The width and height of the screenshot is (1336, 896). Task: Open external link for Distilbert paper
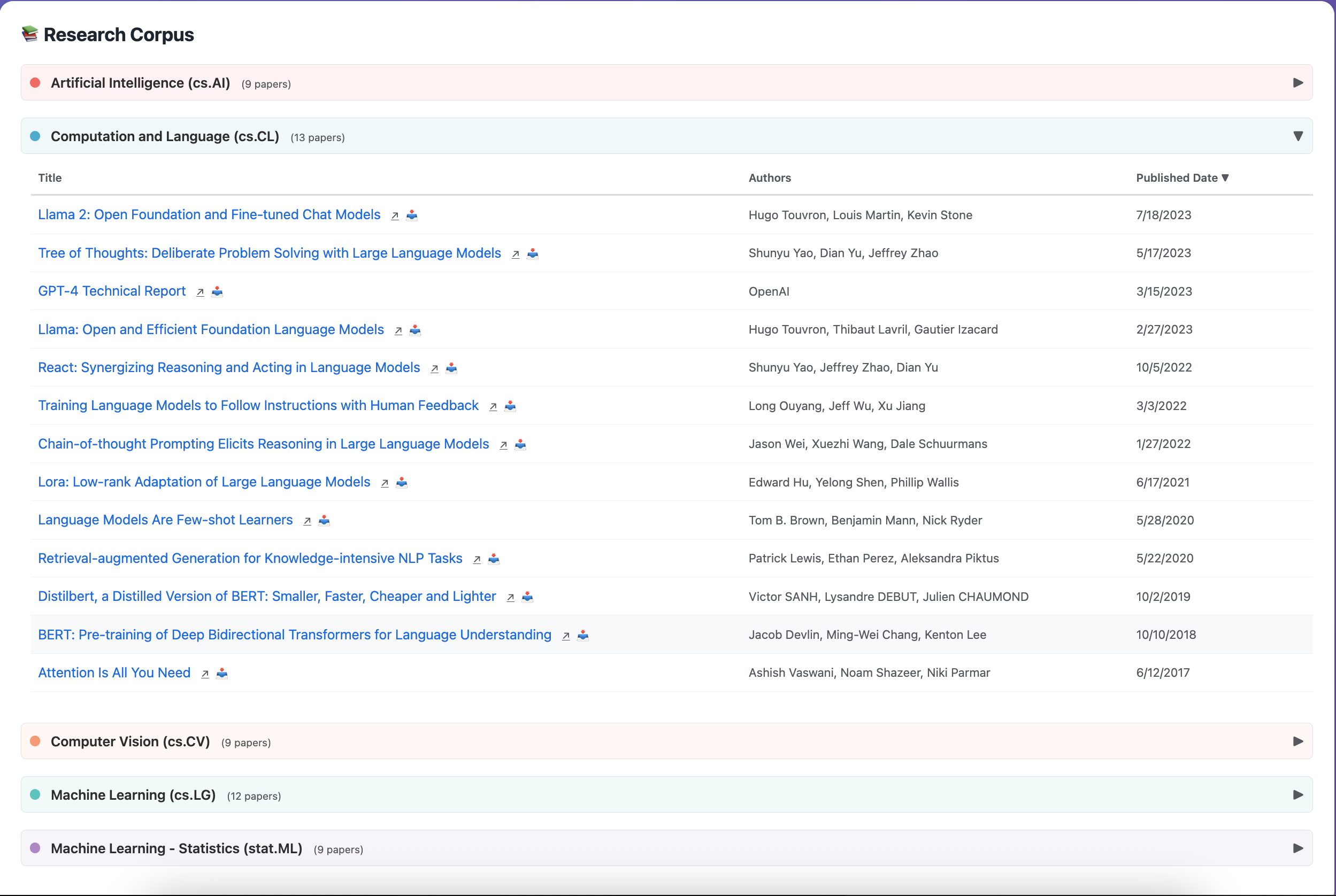(x=511, y=597)
